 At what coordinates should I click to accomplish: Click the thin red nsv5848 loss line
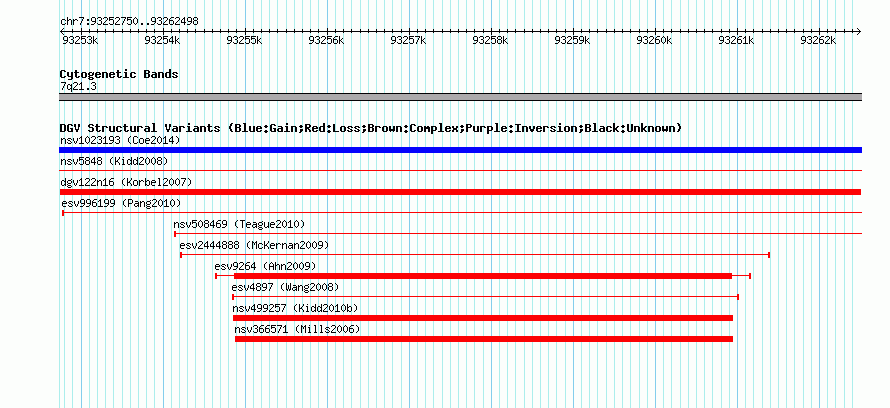(460, 170)
